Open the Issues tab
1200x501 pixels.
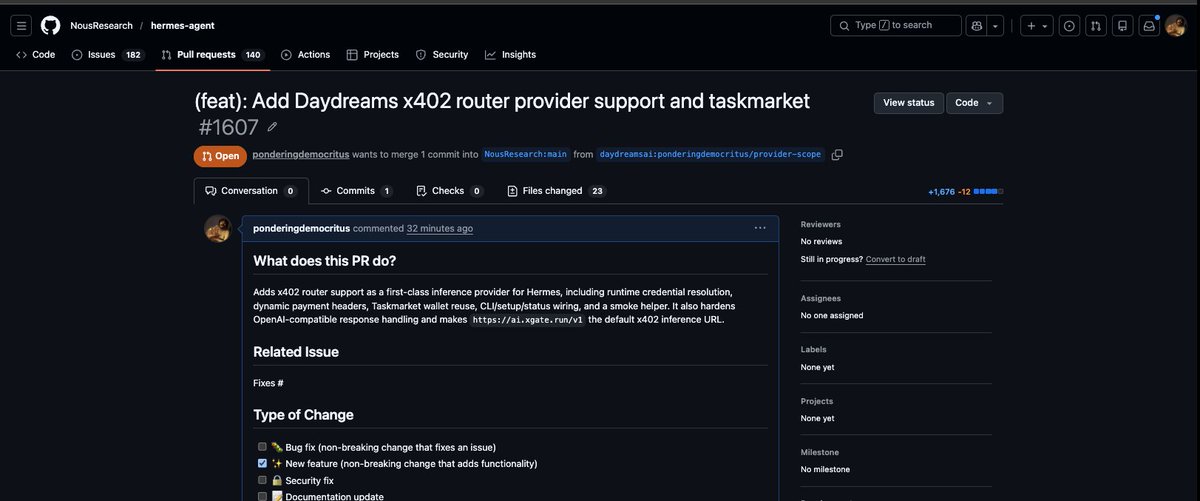point(107,55)
